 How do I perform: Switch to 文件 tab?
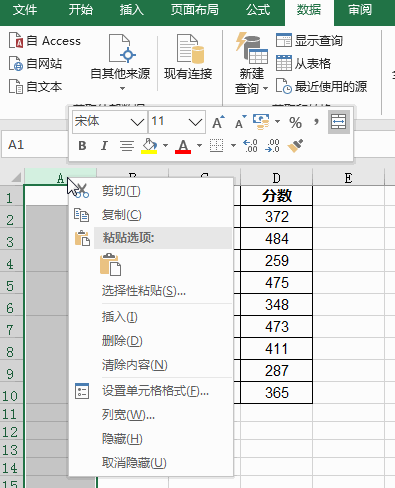point(25,10)
